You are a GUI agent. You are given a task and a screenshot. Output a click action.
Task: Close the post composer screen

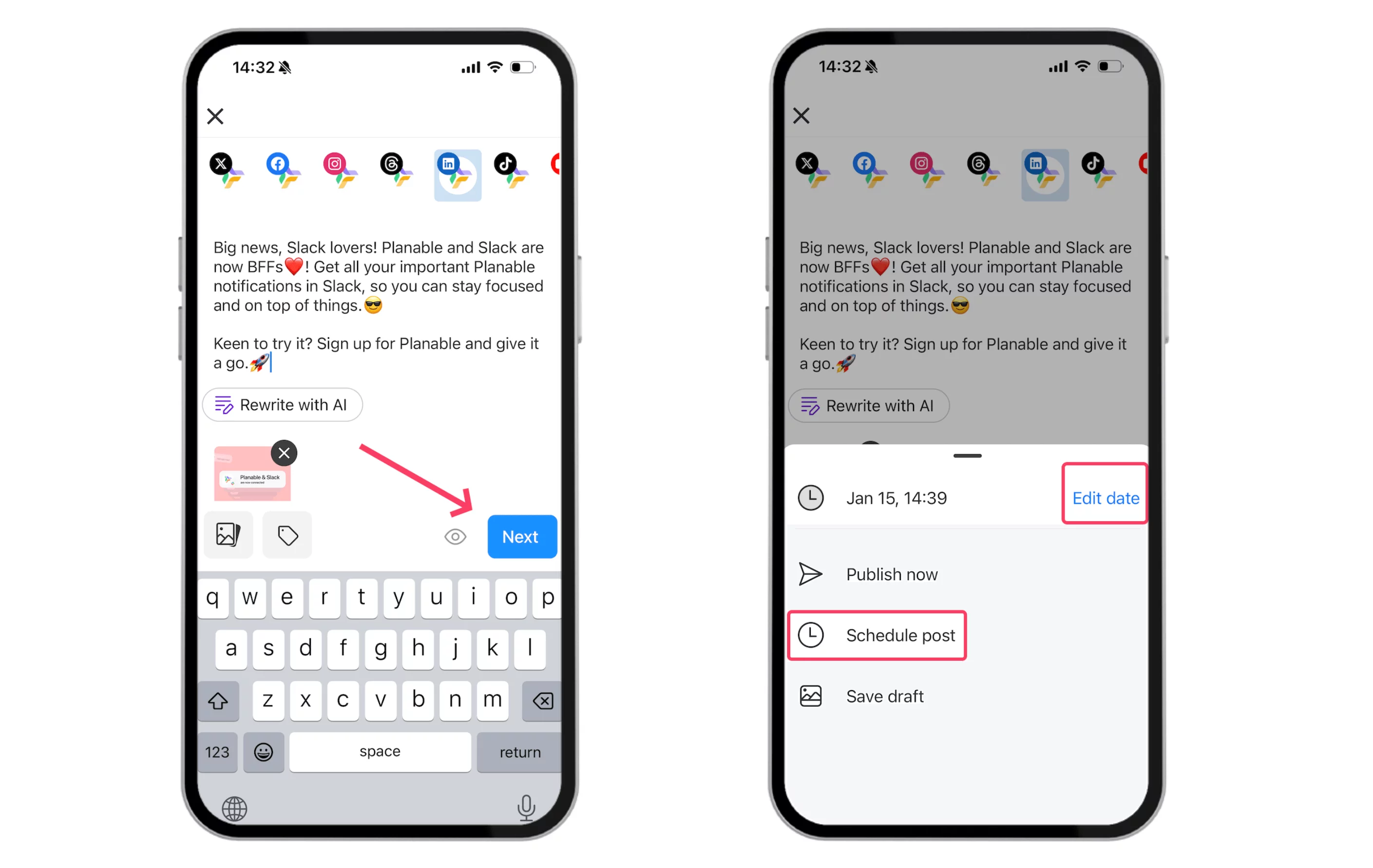216,113
